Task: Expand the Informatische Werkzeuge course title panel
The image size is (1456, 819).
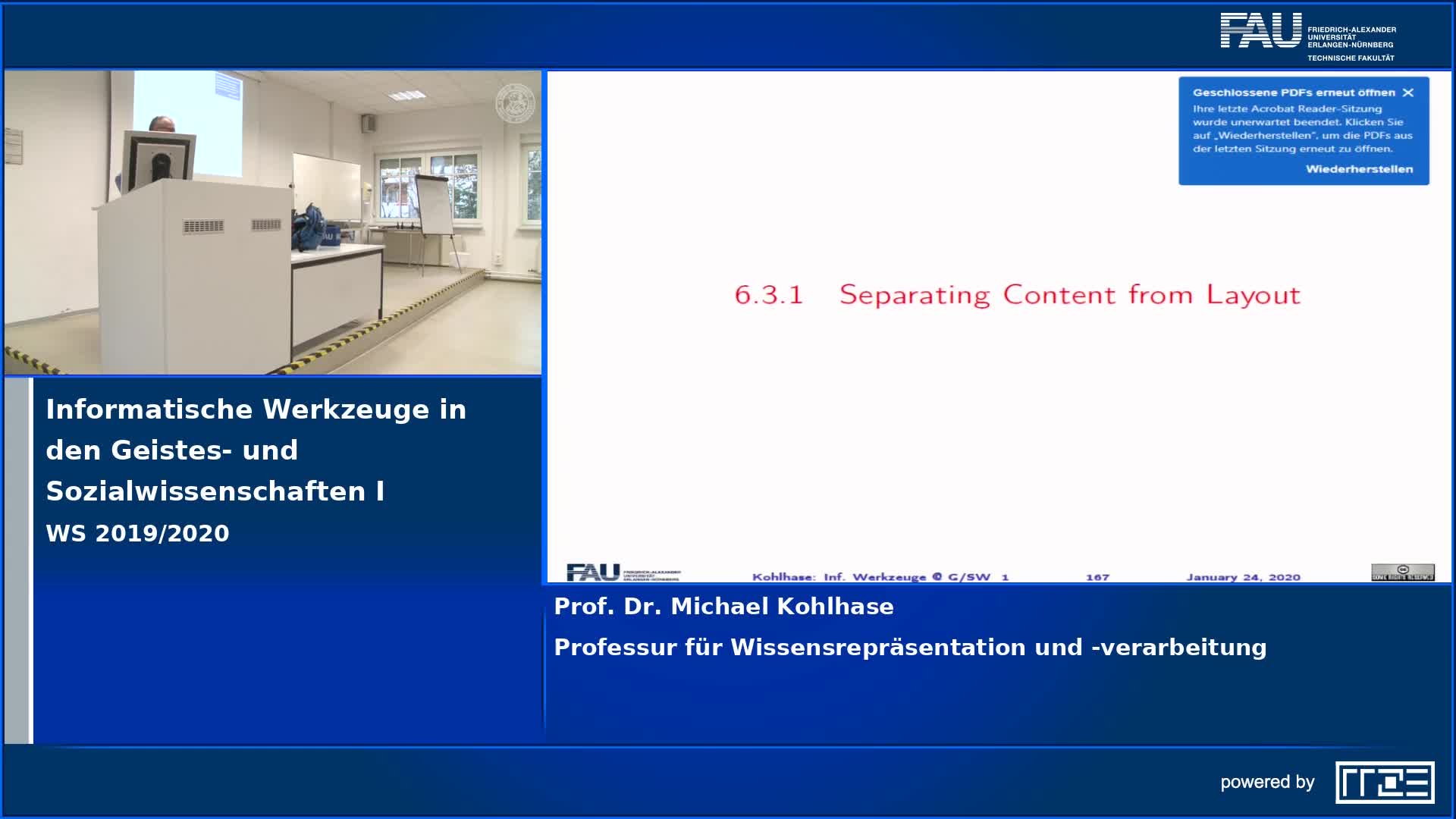Action: (x=256, y=450)
